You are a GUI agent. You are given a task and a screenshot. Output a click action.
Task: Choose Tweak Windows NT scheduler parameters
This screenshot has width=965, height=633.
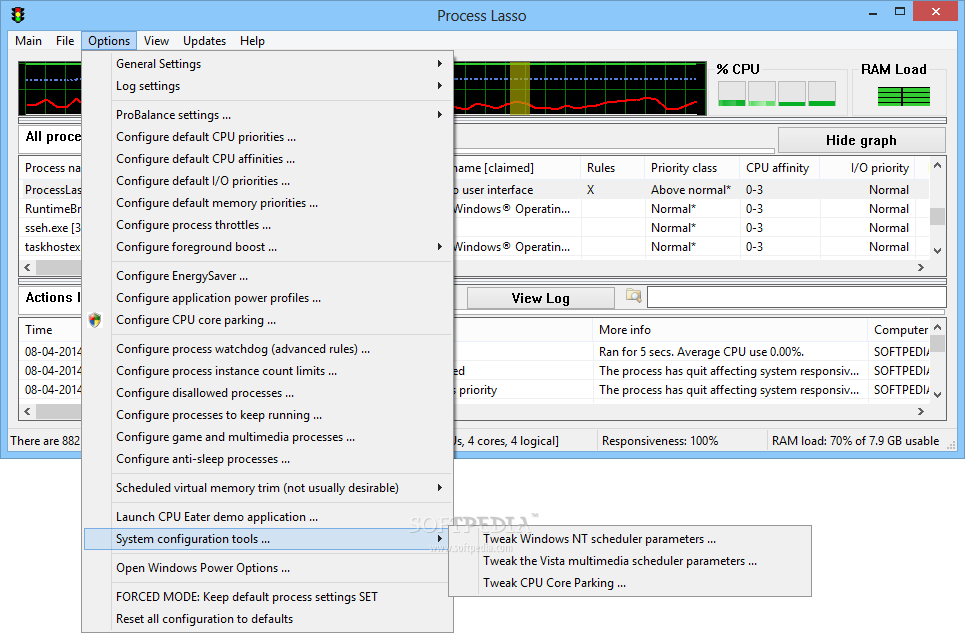tap(630, 539)
